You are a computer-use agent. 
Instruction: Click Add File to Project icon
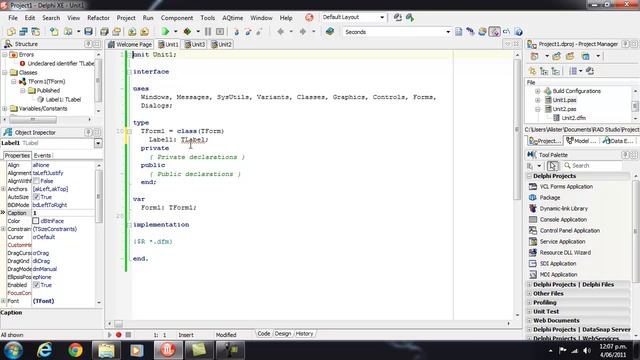click(132, 31)
